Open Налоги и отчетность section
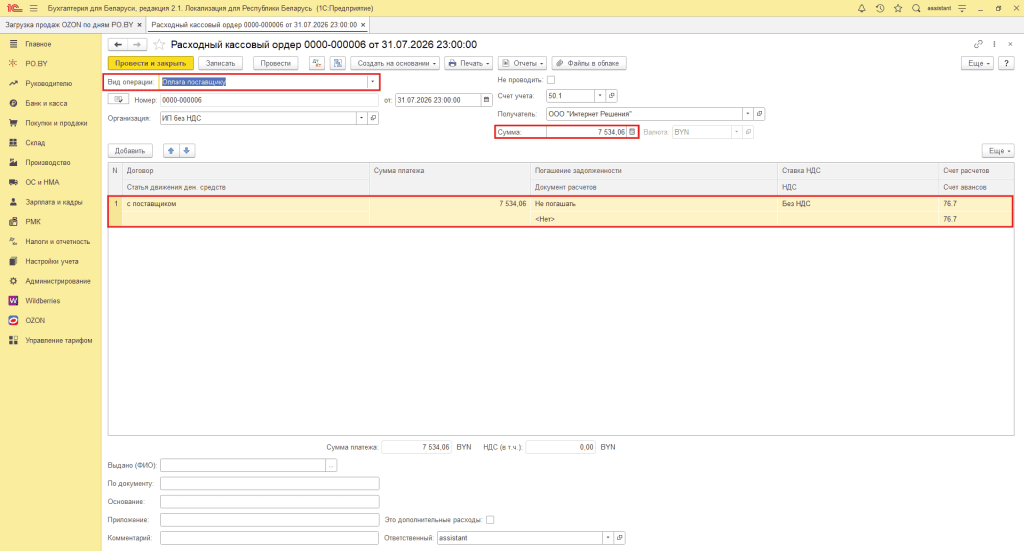The height and width of the screenshot is (551, 1024). (57, 242)
